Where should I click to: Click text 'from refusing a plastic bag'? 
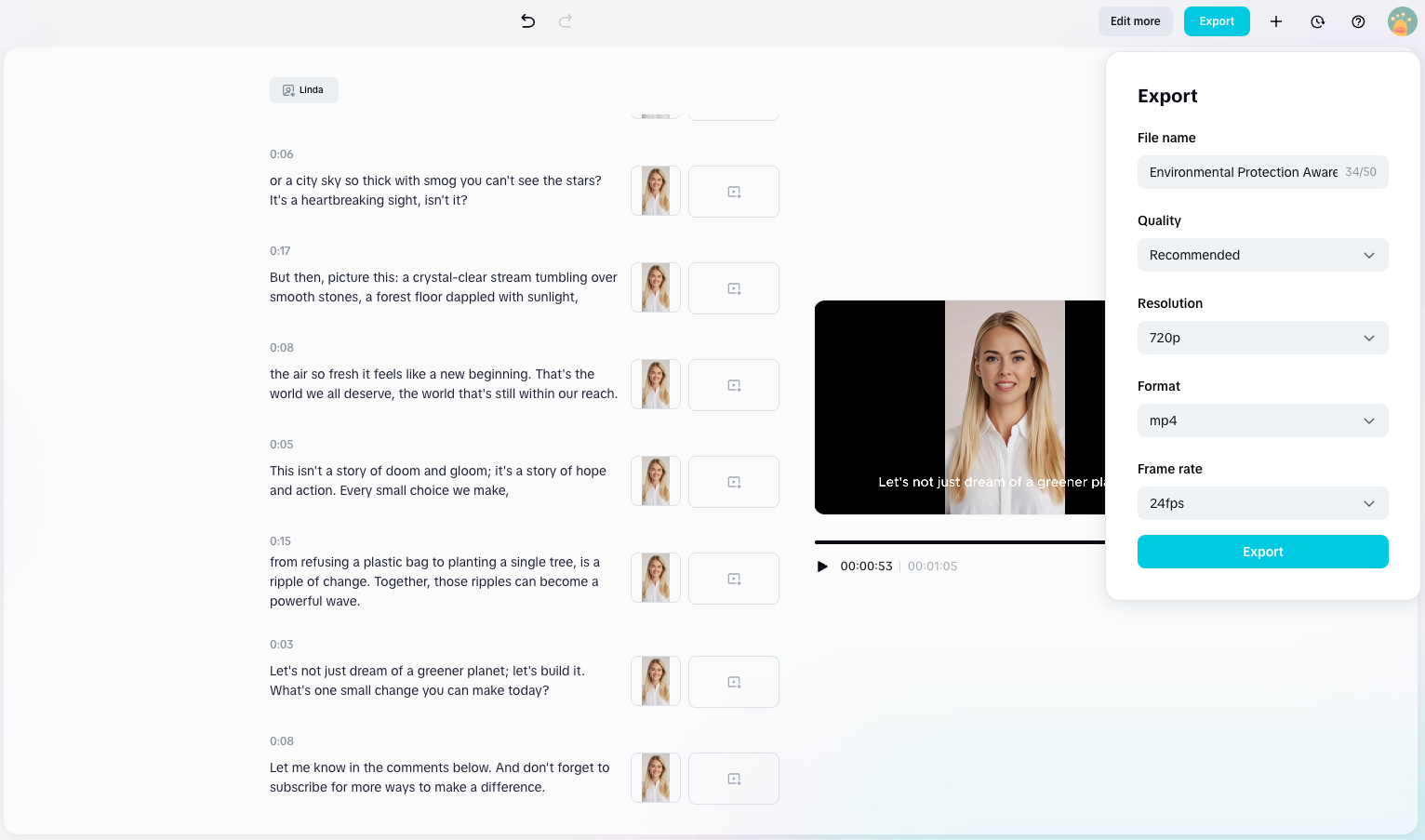tap(349, 562)
